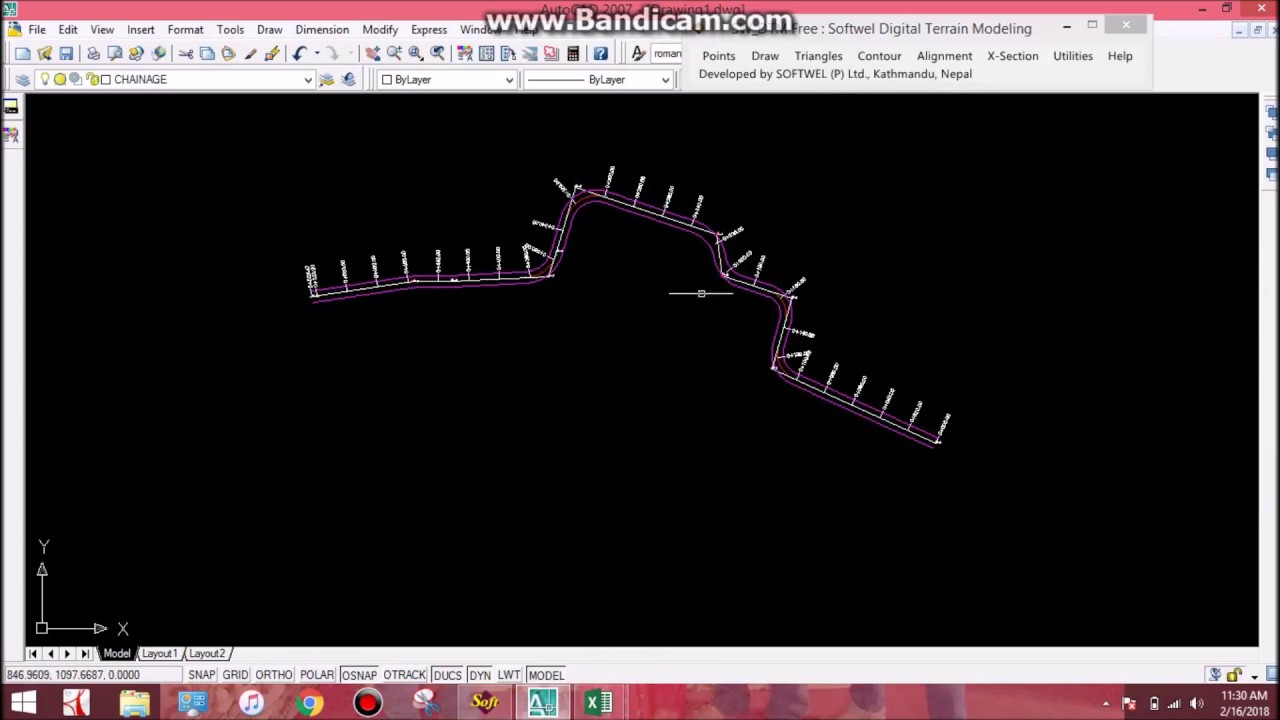Click the Windows Start button

23,703
